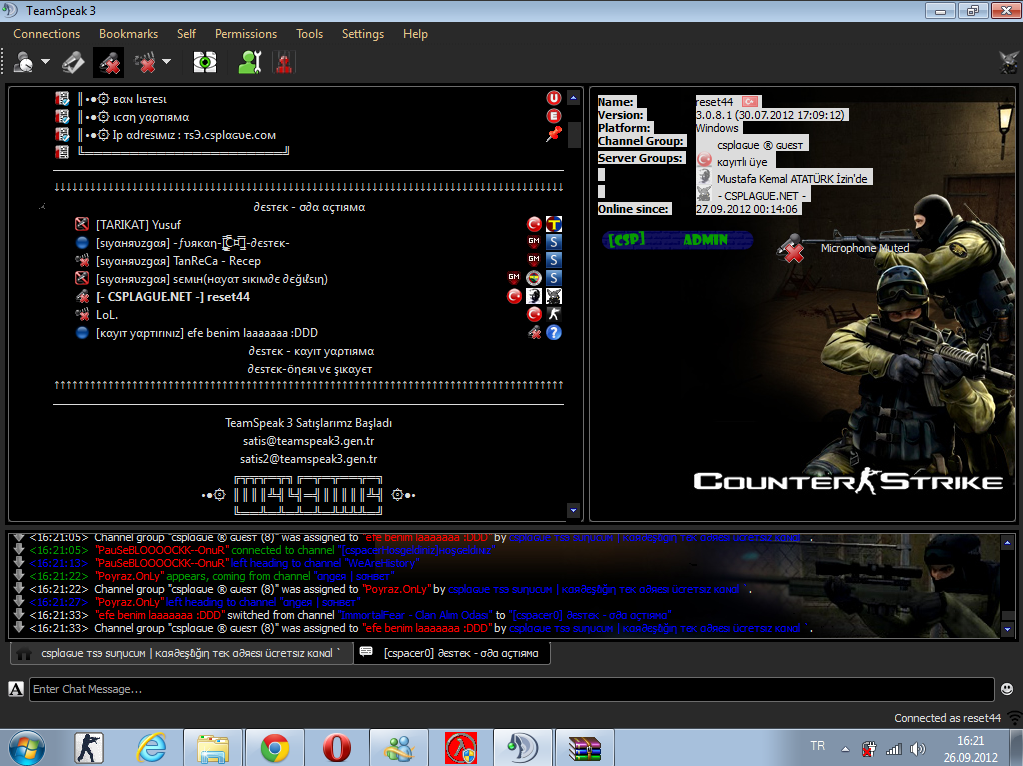Click the Microphone Muted icon in info panel
Viewport: 1023px width, 766px height.
click(790, 249)
